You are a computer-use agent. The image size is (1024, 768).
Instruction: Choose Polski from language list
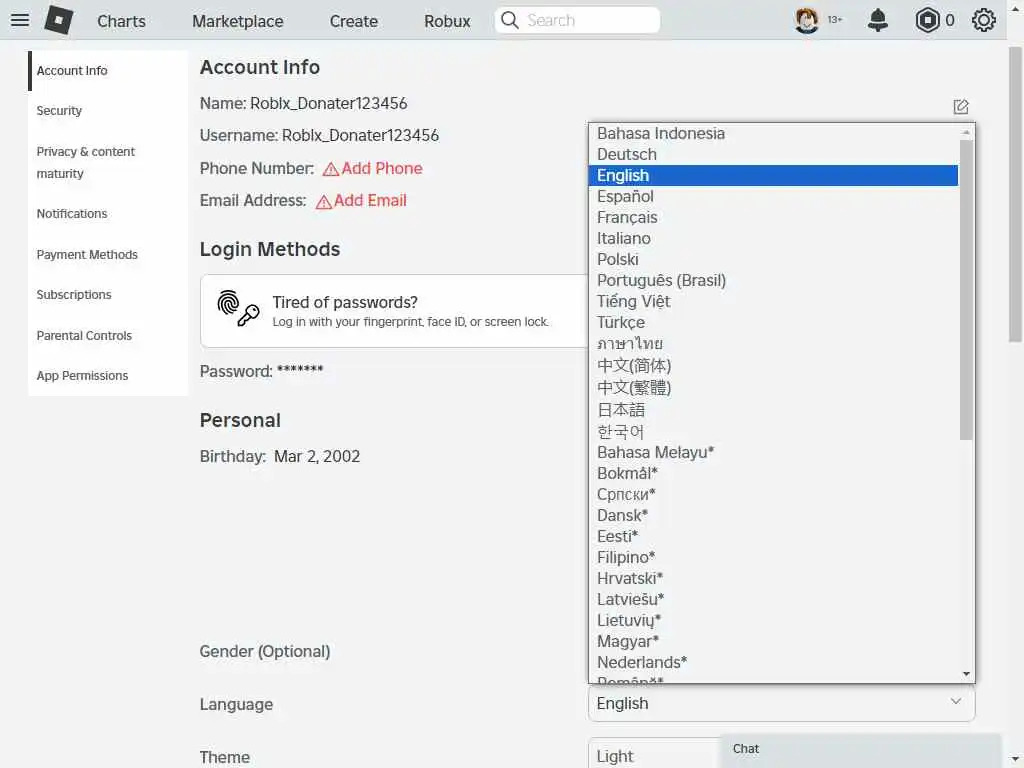773,259
